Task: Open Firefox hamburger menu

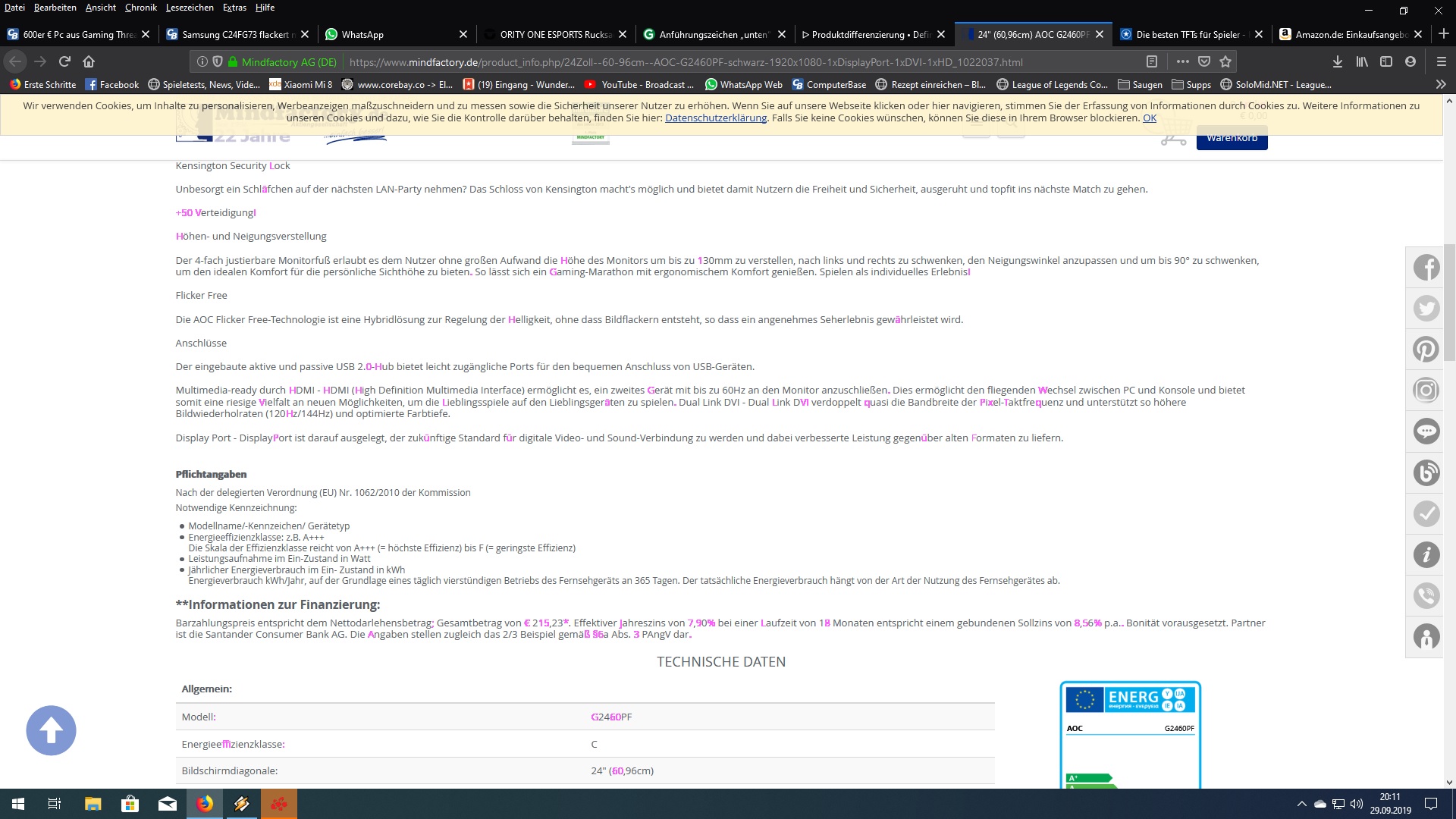Action: (x=1441, y=61)
